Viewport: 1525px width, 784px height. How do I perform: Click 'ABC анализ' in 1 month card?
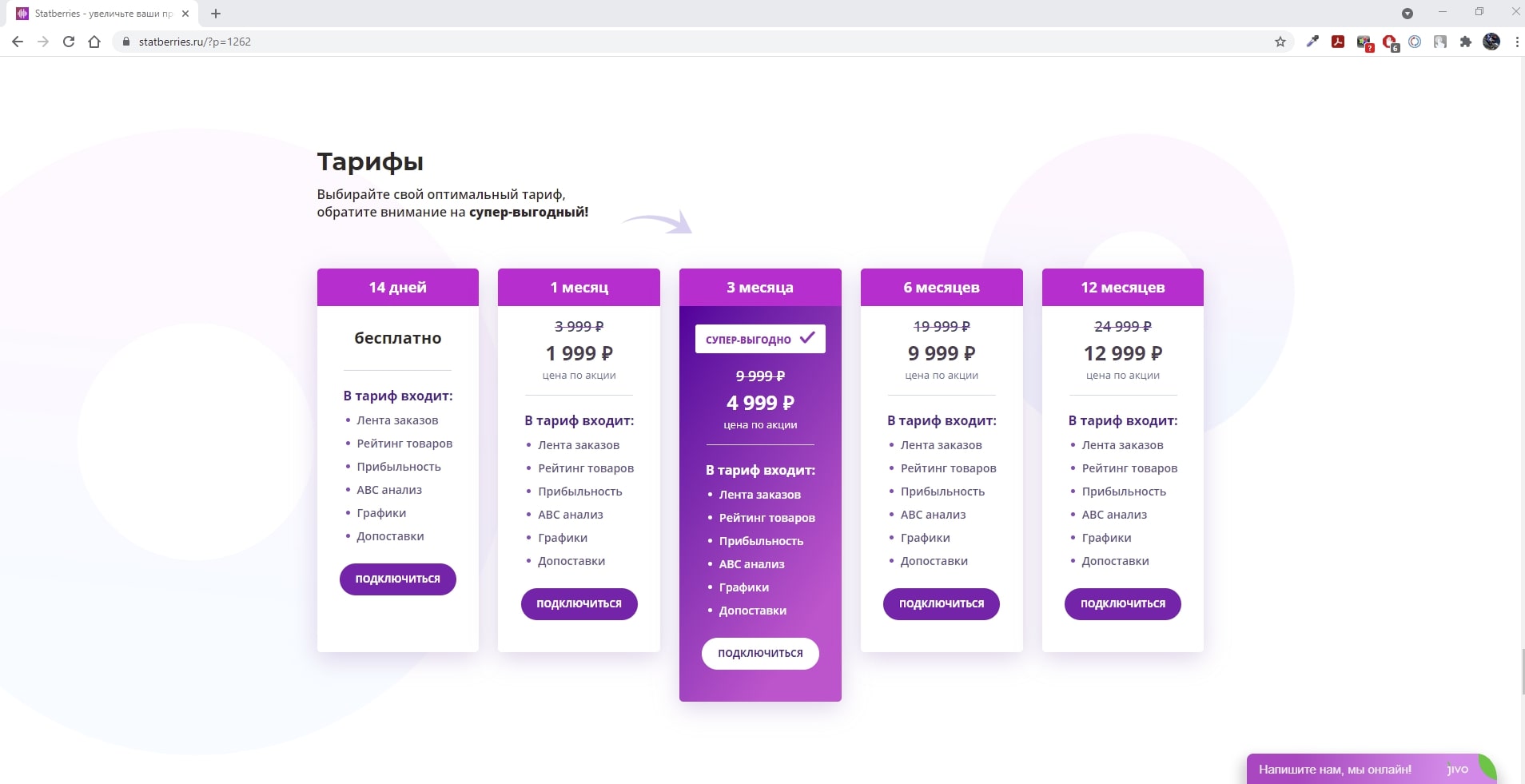point(570,515)
